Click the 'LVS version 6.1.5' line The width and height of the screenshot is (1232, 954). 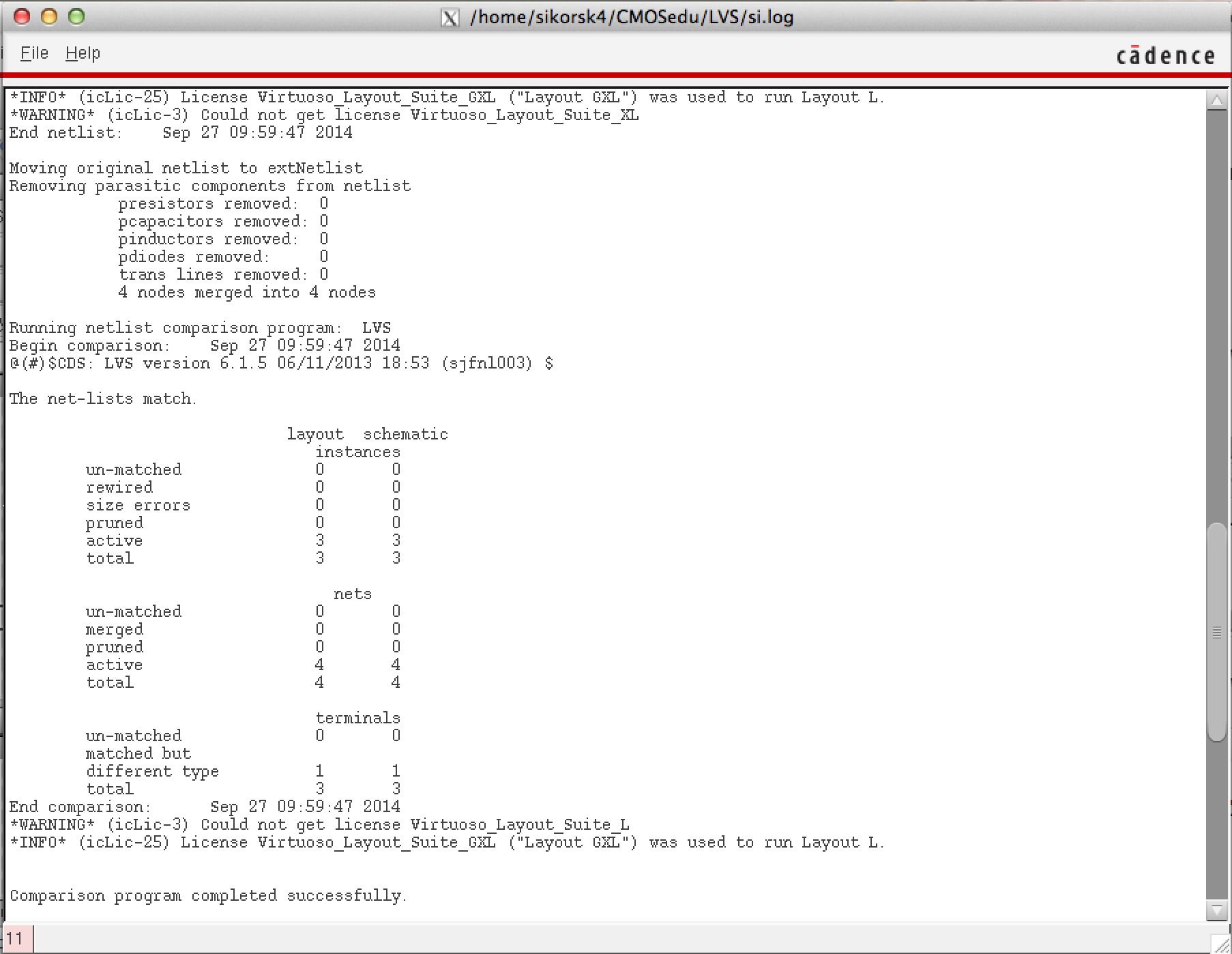pyautogui.click(x=281, y=363)
